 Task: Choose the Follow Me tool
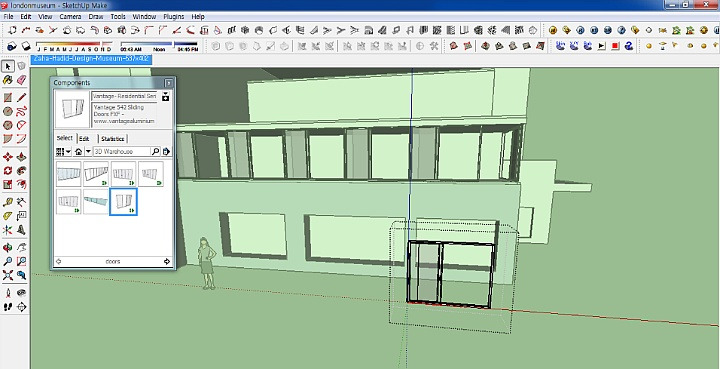21,171
